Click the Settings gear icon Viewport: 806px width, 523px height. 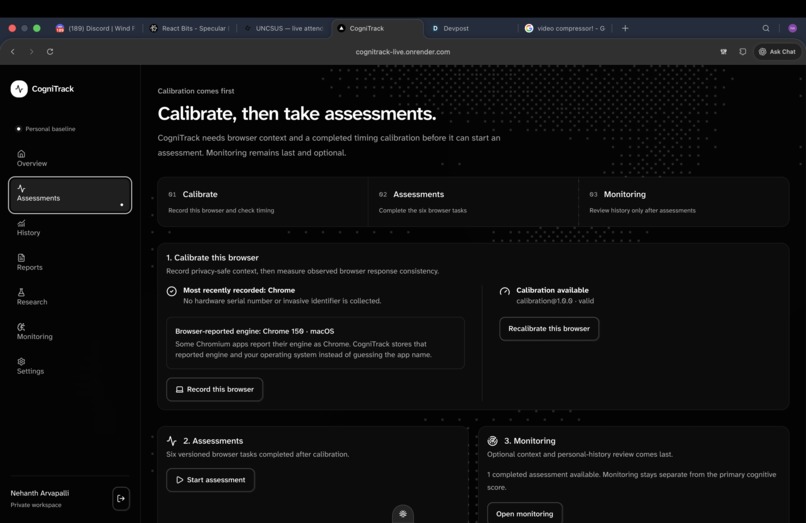coord(21,362)
